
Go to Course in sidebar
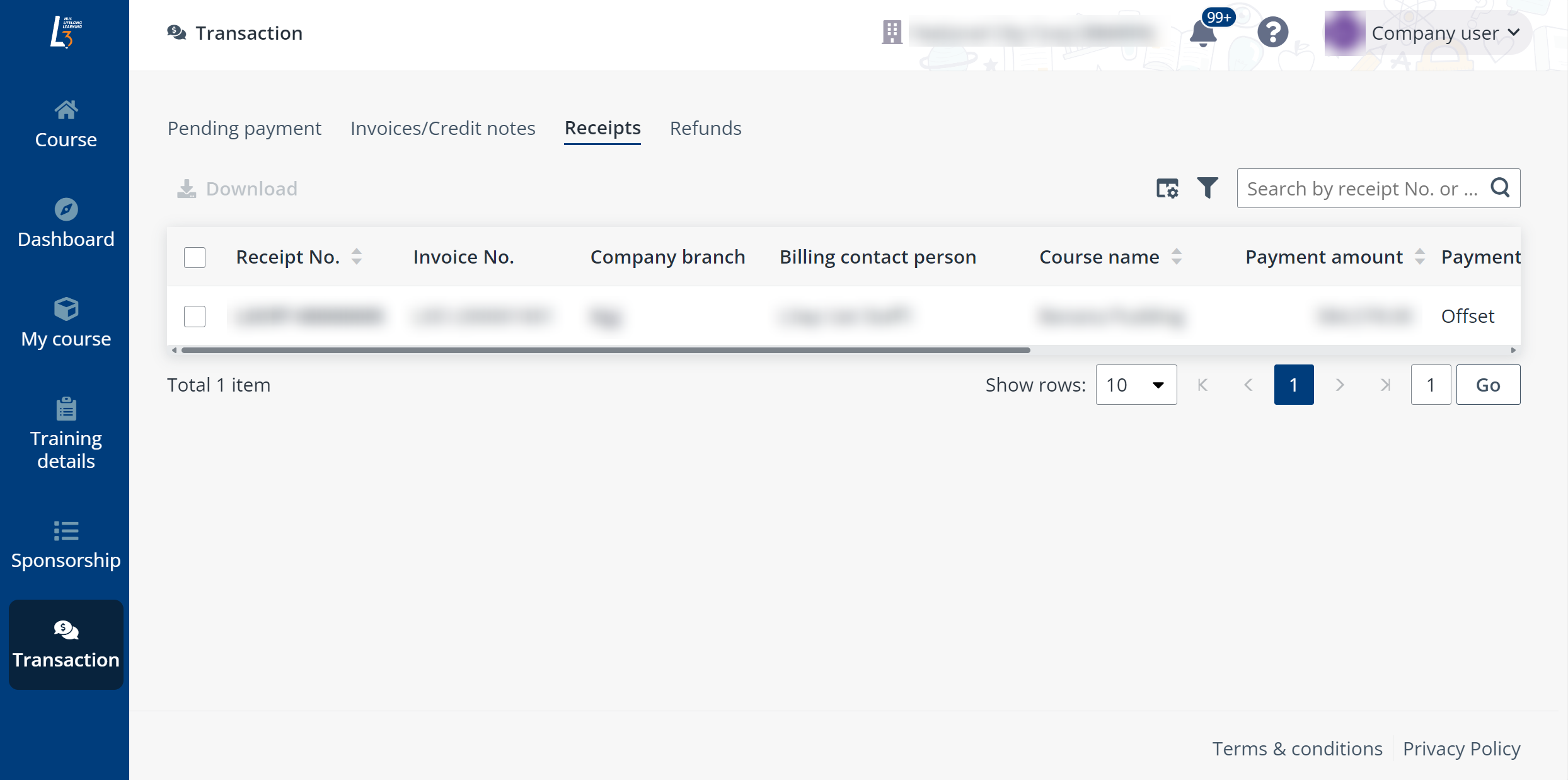(x=66, y=124)
